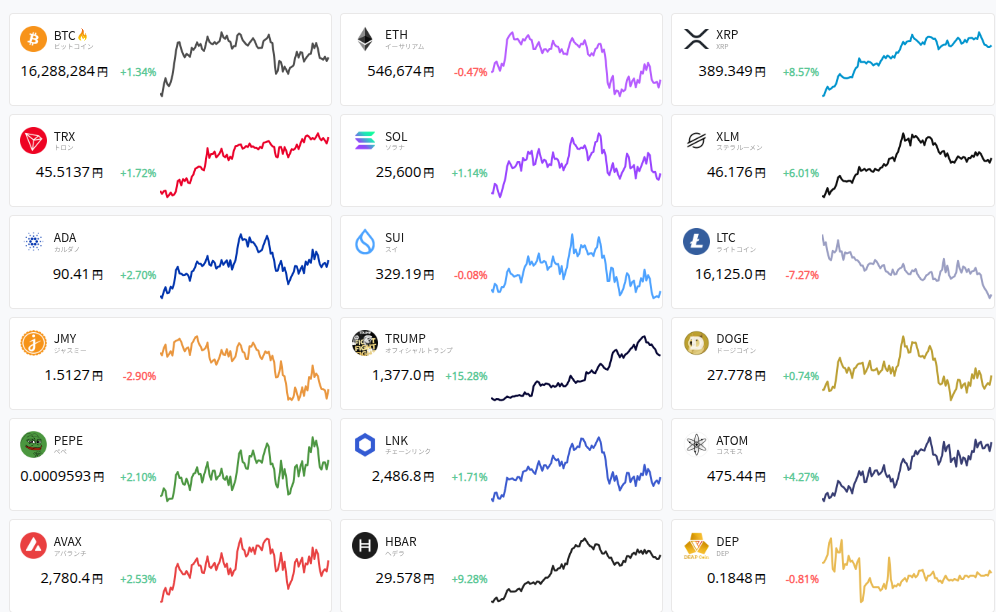Open the JMY orange price chart
Image resolution: width=996 pixels, height=612 pixels.
coord(244,367)
